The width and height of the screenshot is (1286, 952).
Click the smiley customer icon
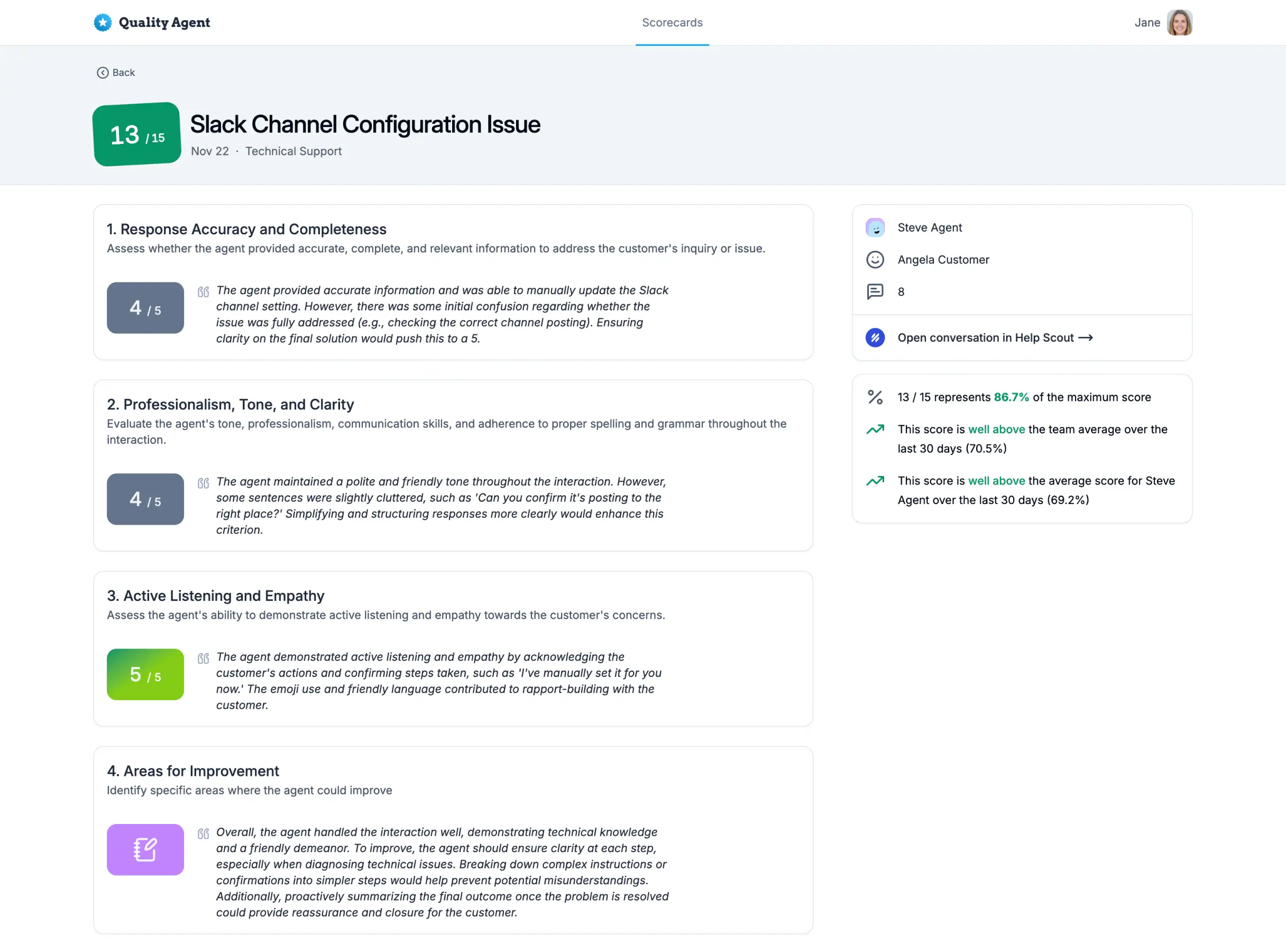click(875, 260)
